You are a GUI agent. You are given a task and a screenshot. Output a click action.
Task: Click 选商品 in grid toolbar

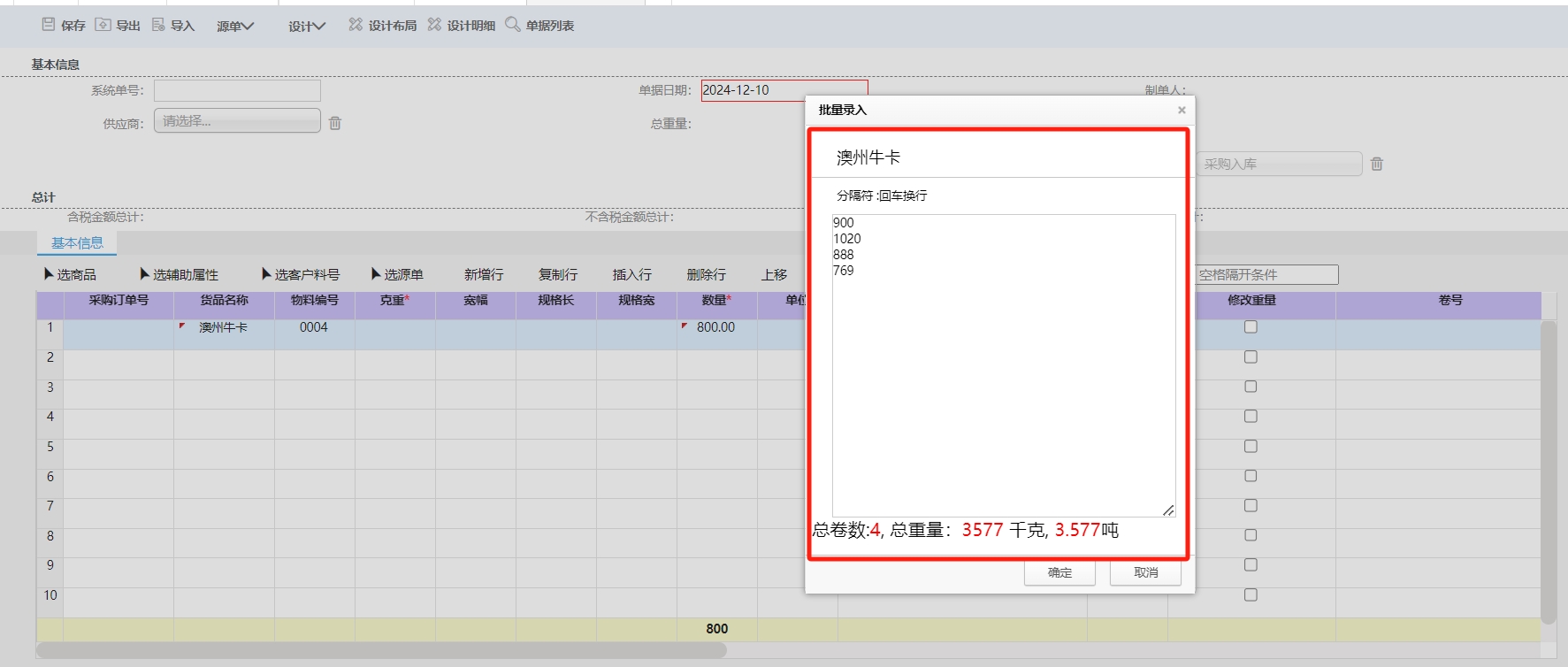click(x=70, y=275)
